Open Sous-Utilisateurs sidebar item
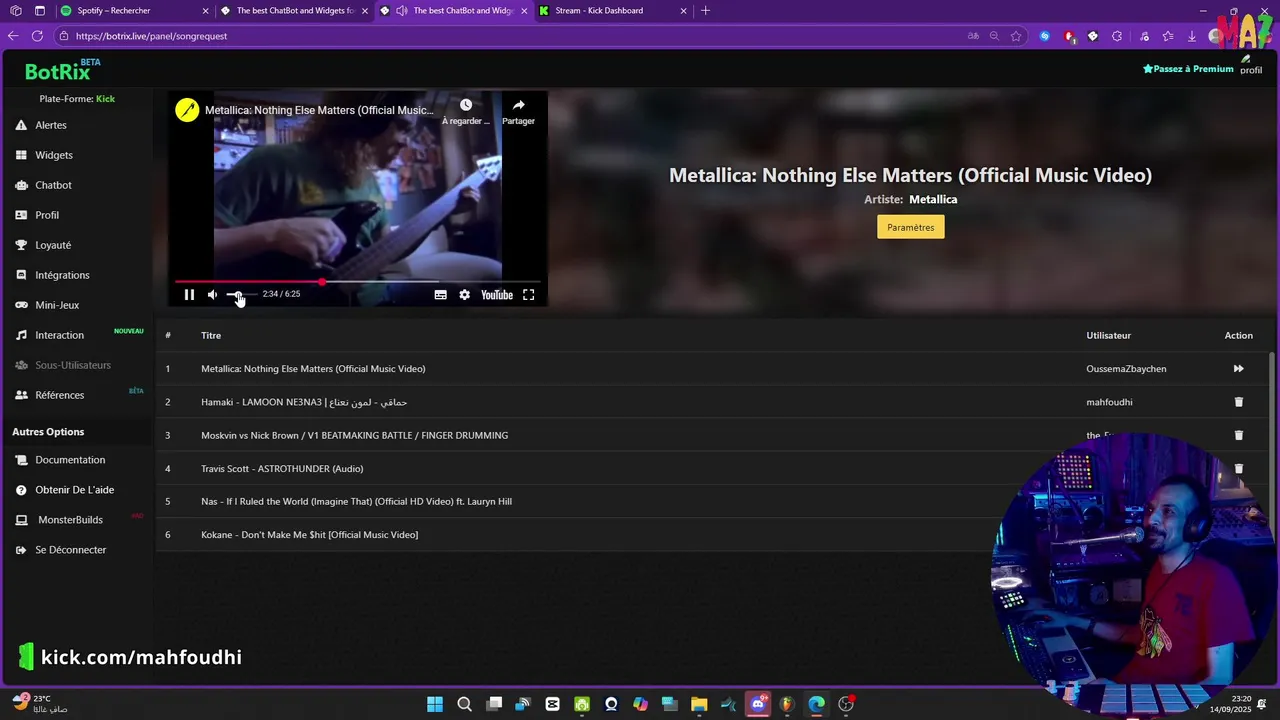This screenshot has width=1280, height=720. coord(72,365)
